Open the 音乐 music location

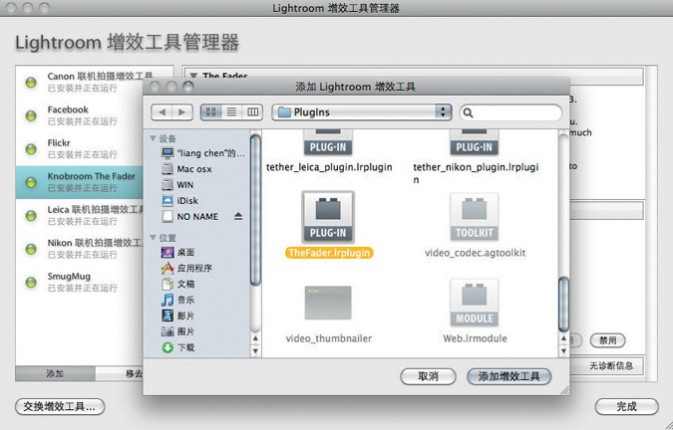coord(178,300)
